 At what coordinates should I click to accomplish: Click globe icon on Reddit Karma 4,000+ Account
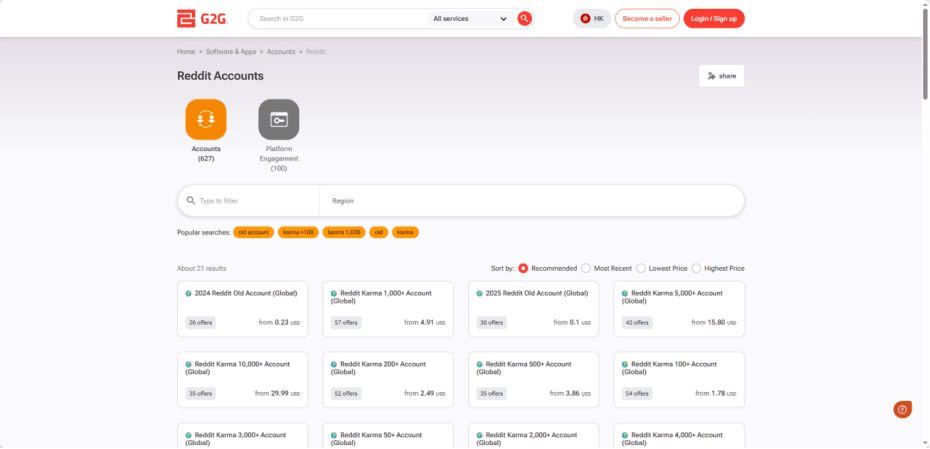pyautogui.click(x=625, y=435)
